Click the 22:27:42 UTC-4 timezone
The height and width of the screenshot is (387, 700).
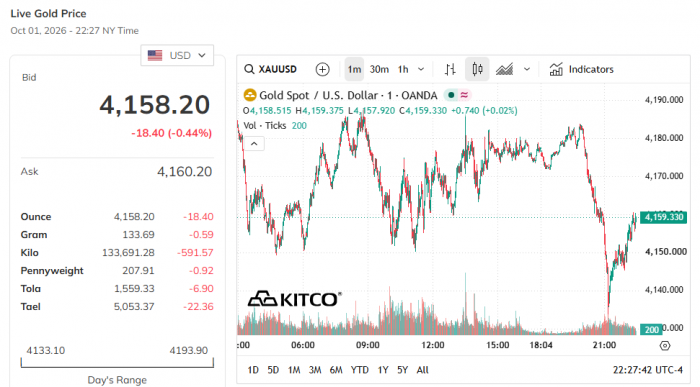[x=648, y=370]
